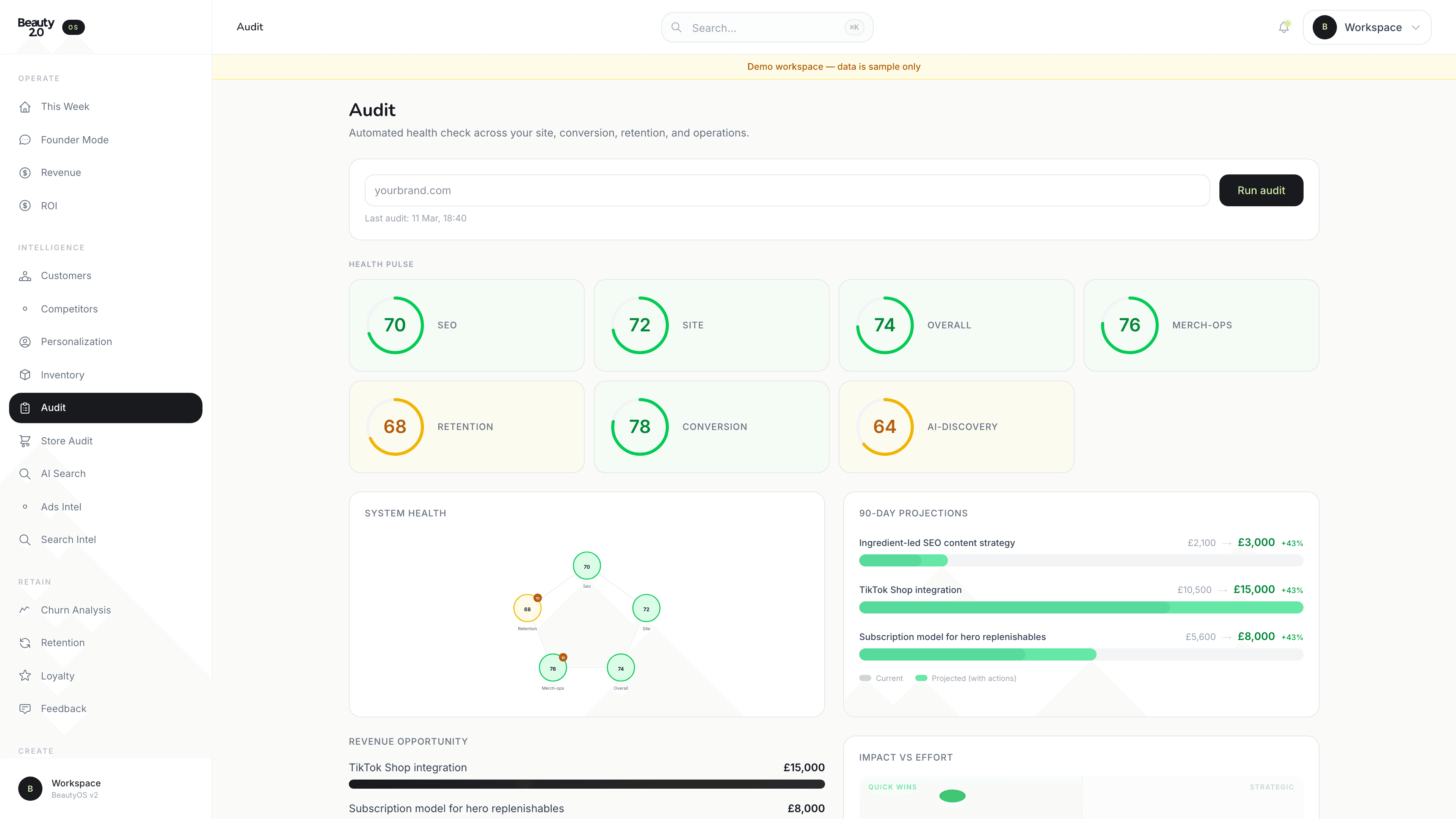
Task: Click the Audit clipboard icon
Action: pos(25,408)
